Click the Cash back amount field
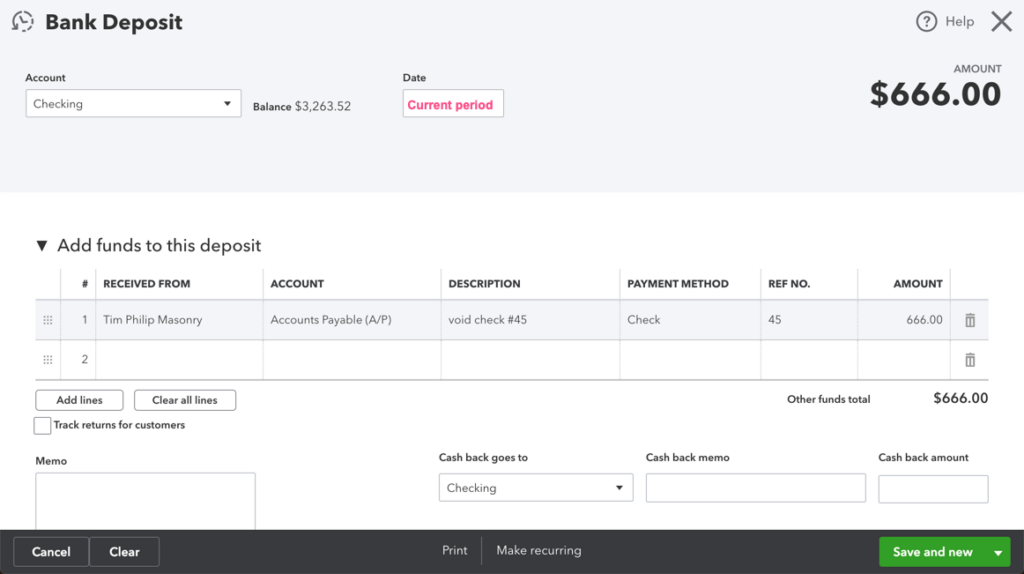Viewport: 1024px width, 574px height. pyautogui.click(x=933, y=489)
